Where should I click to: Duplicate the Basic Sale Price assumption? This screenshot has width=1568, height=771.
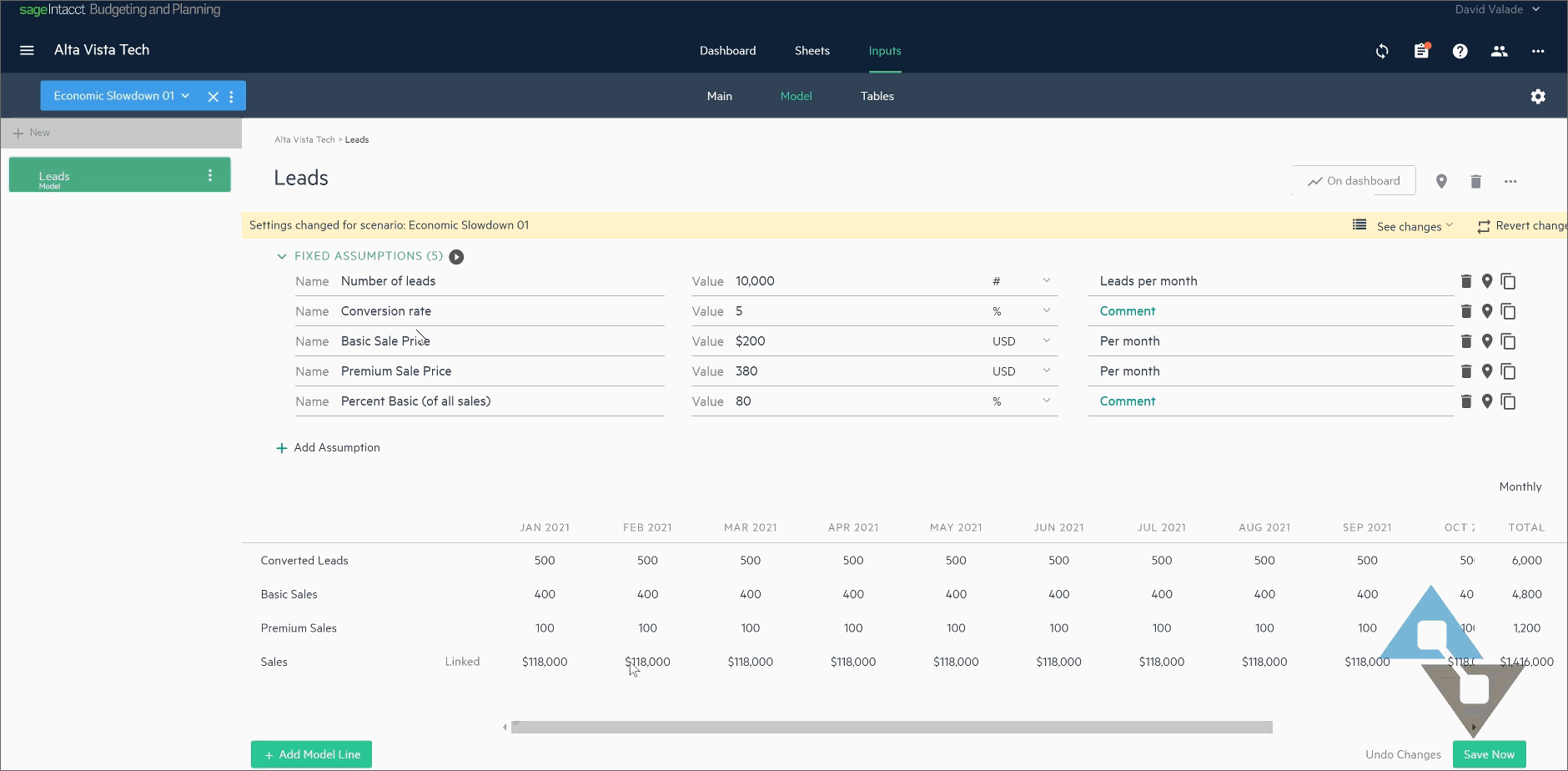pyautogui.click(x=1508, y=341)
